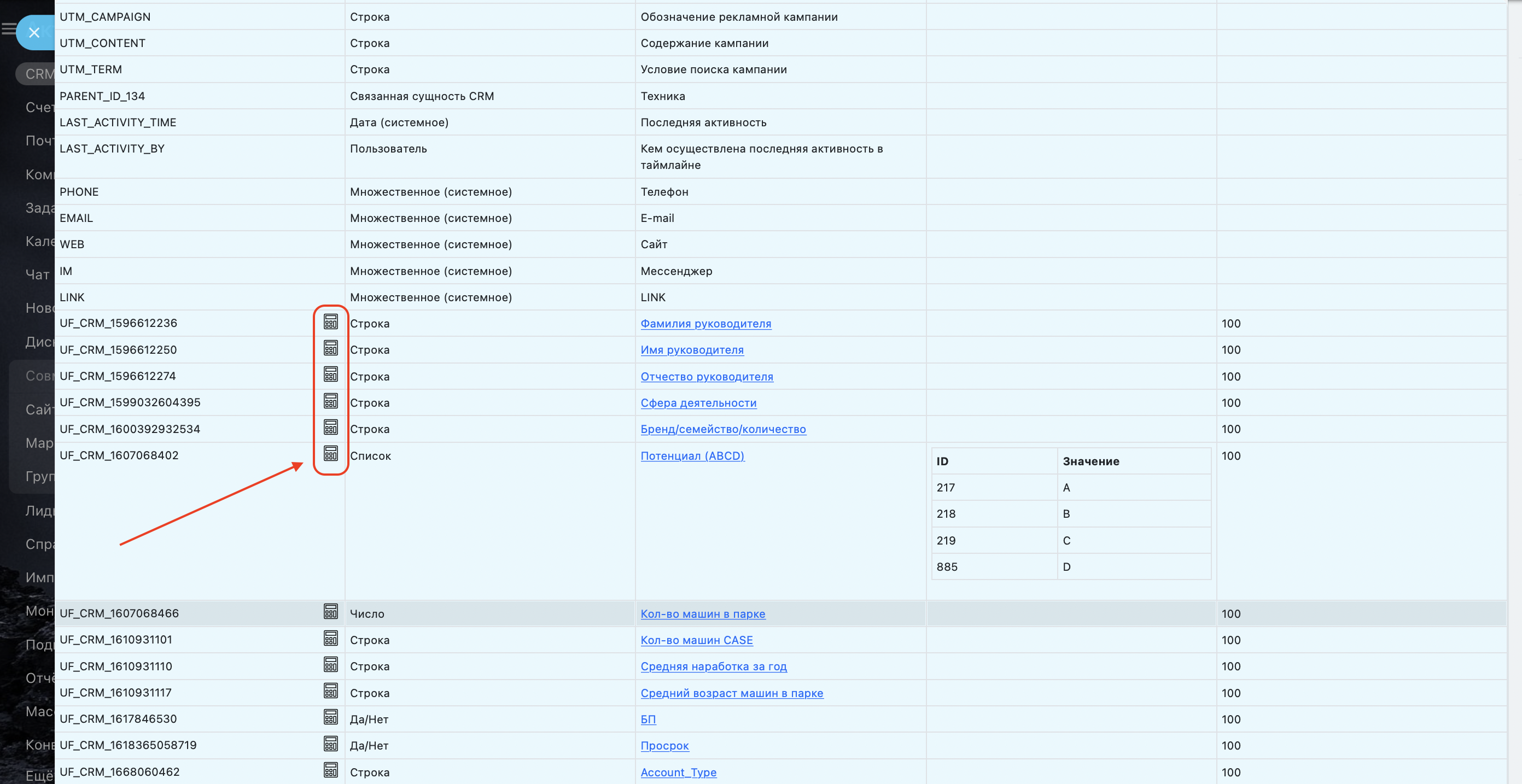Open Кол-во машин в парке link
This screenshot has width=1522, height=784.
pyautogui.click(x=703, y=613)
